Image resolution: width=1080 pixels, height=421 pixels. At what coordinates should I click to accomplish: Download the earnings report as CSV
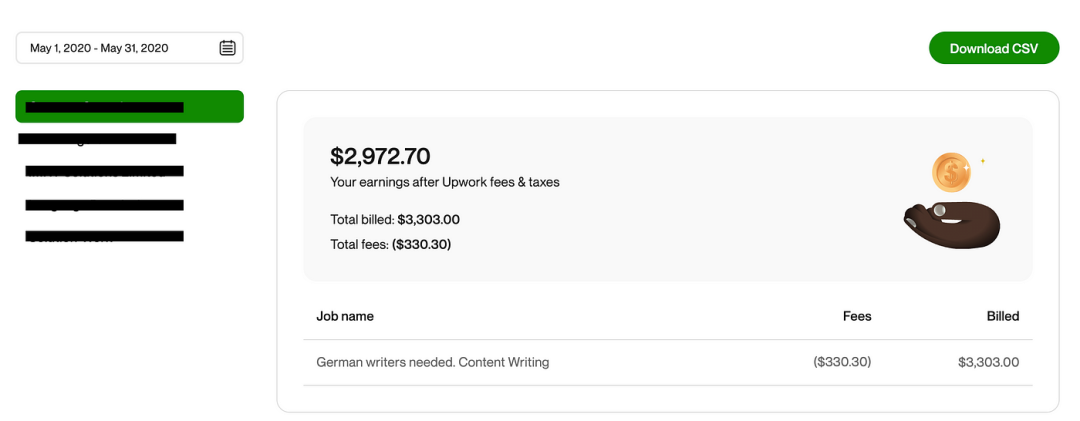click(x=993, y=48)
